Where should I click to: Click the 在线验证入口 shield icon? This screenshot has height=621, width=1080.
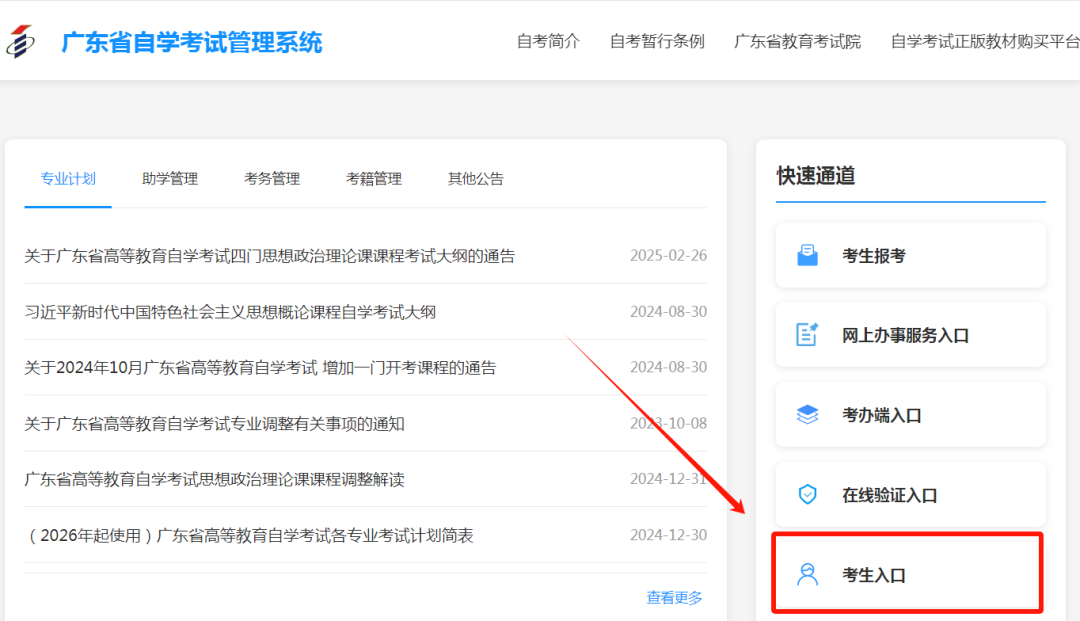point(807,495)
